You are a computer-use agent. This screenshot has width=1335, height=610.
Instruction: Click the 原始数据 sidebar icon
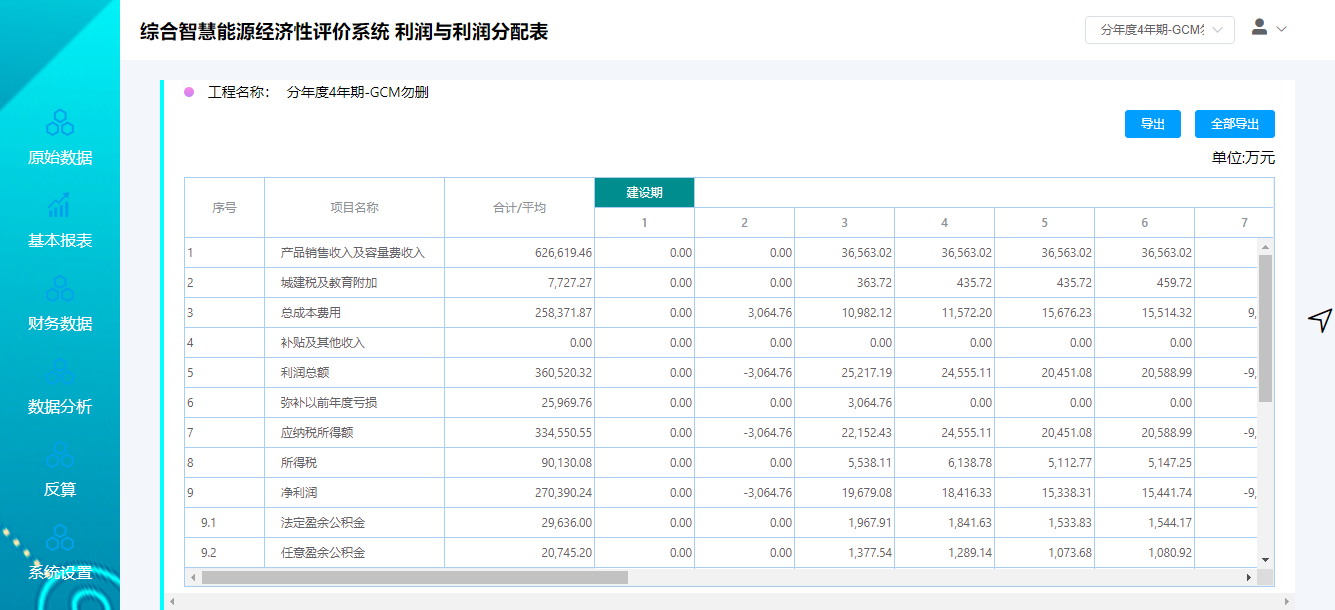pos(60,123)
